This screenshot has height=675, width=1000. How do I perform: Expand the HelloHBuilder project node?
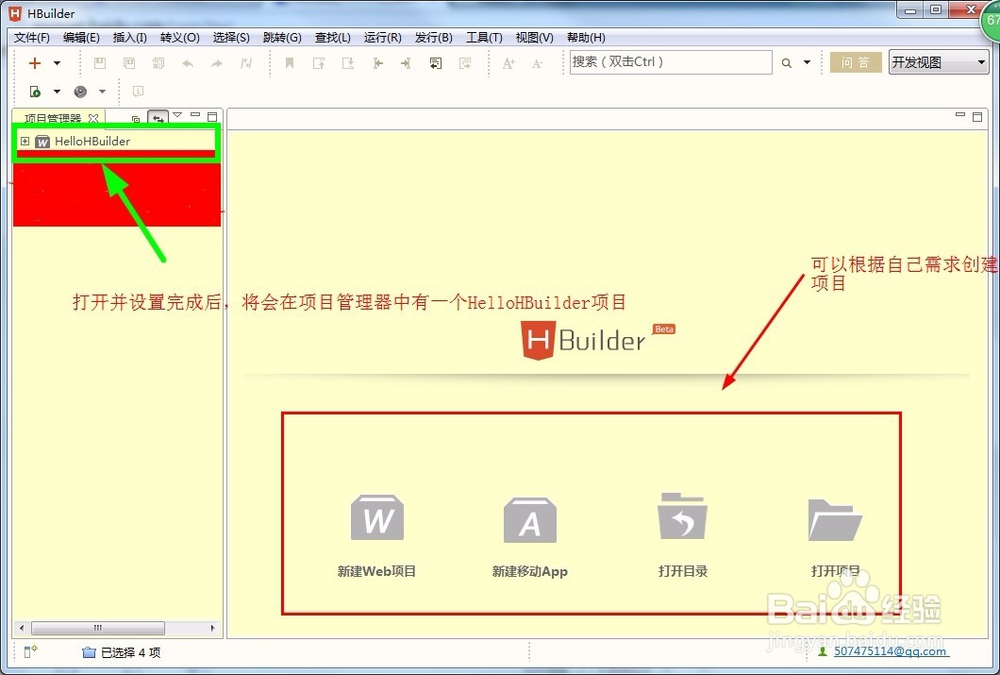pyautogui.click(x=23, y=141)
